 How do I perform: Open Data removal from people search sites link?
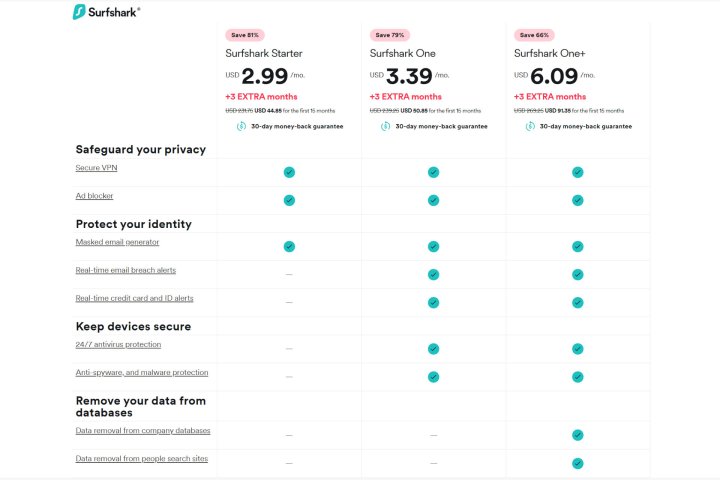pyautogui.click(x=141, y=458)
